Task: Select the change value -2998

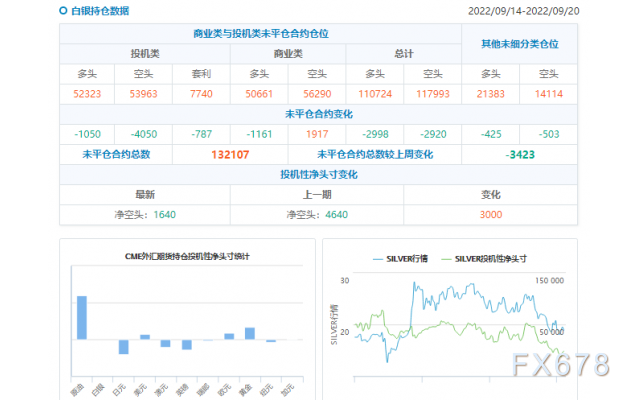Action: pos(375,134)
